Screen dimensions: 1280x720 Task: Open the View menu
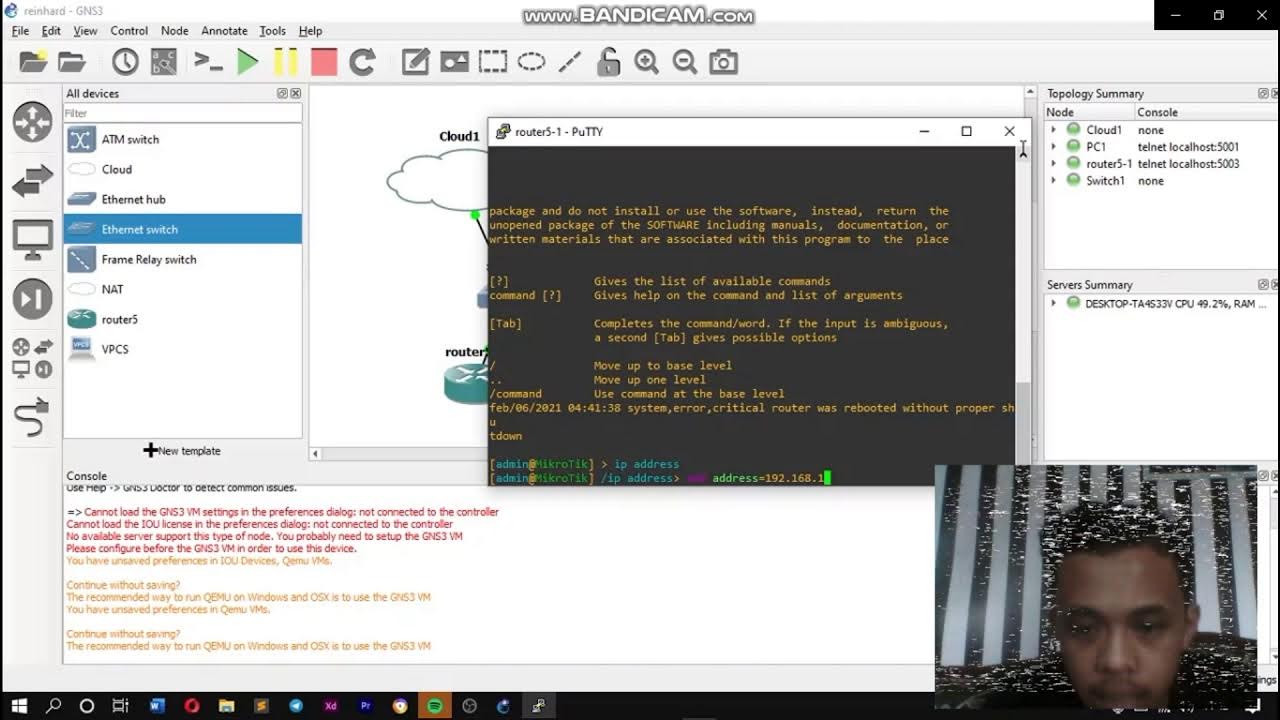click(x=85, y=31)
